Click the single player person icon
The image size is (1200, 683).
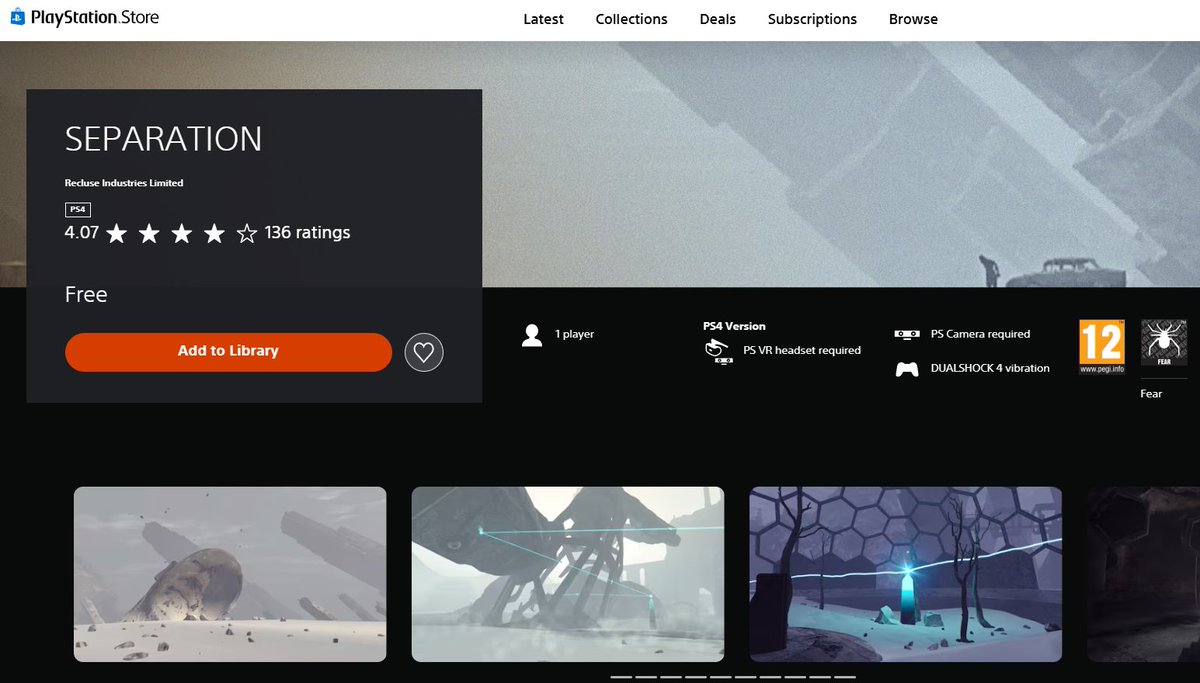coord(532,335)
